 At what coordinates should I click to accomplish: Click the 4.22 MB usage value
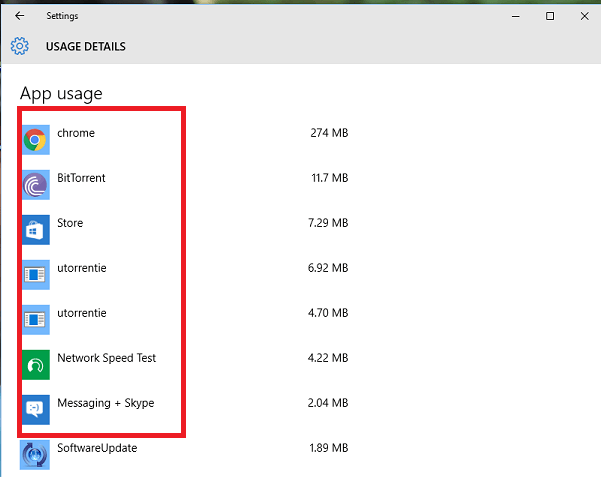[x=328, y=358]
